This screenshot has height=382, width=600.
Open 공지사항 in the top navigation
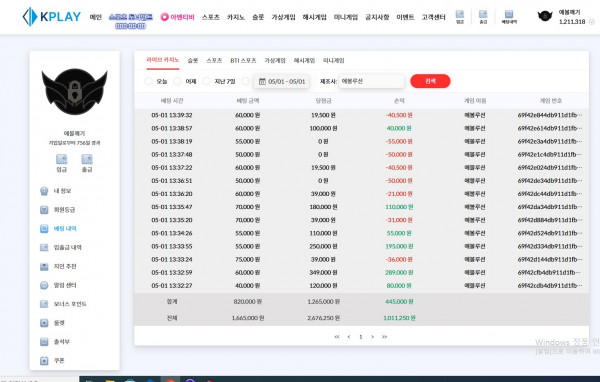tap(377, 17)
